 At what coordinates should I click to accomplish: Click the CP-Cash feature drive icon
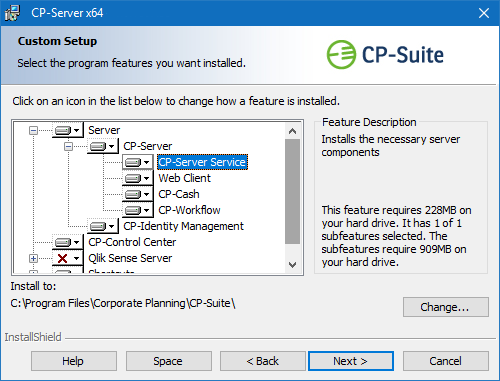138,194
